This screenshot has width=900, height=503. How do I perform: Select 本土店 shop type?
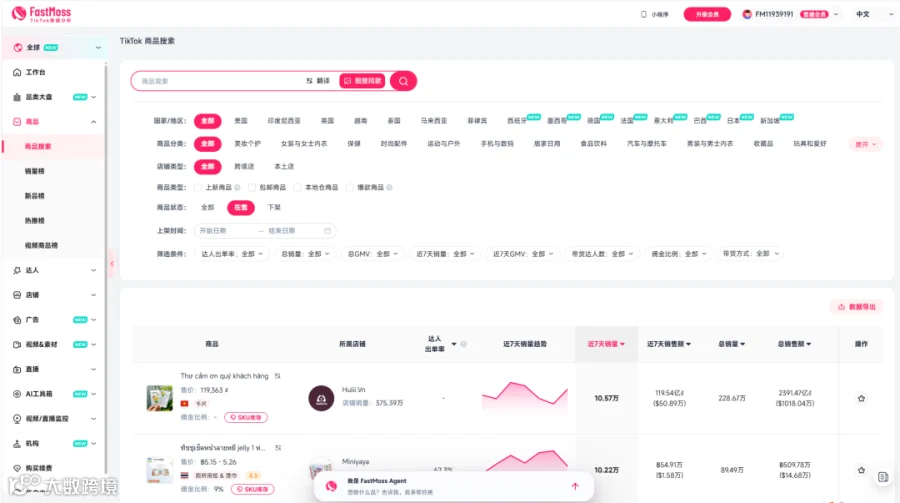pyautogui.click(x=284, y=167)
